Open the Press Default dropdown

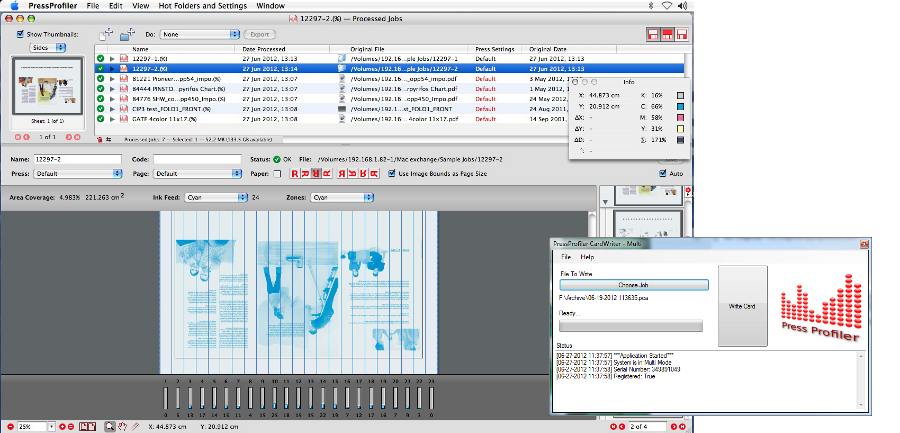(x=77, y=173)
